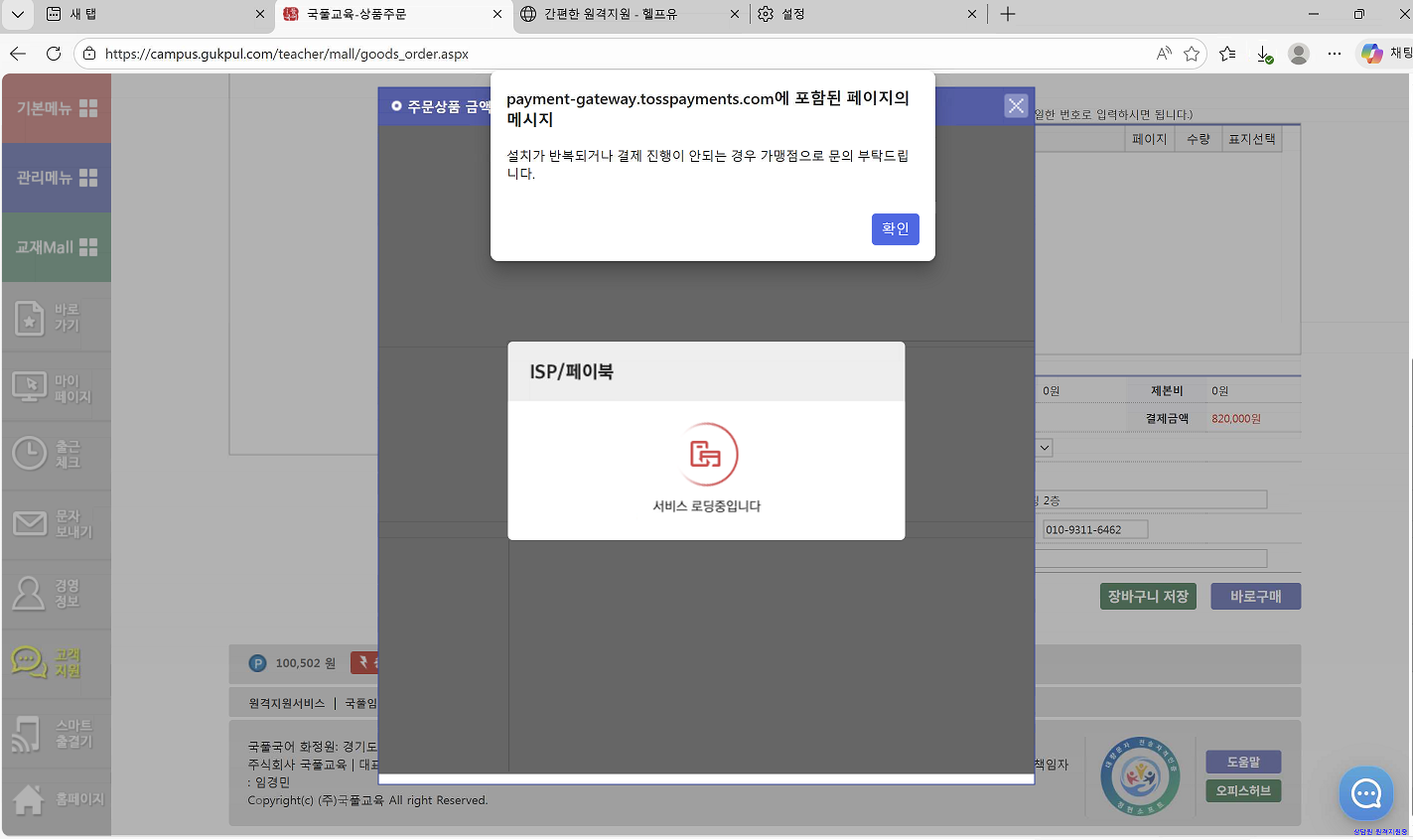Click the circular certification badge in footer
Viewport: 1413px width, 840px height.
click(1140, 776)
